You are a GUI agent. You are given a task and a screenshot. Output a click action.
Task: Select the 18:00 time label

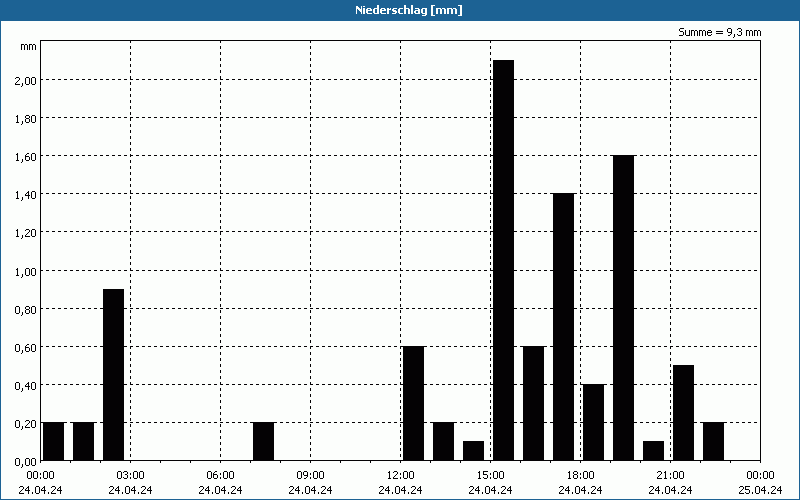580,476
